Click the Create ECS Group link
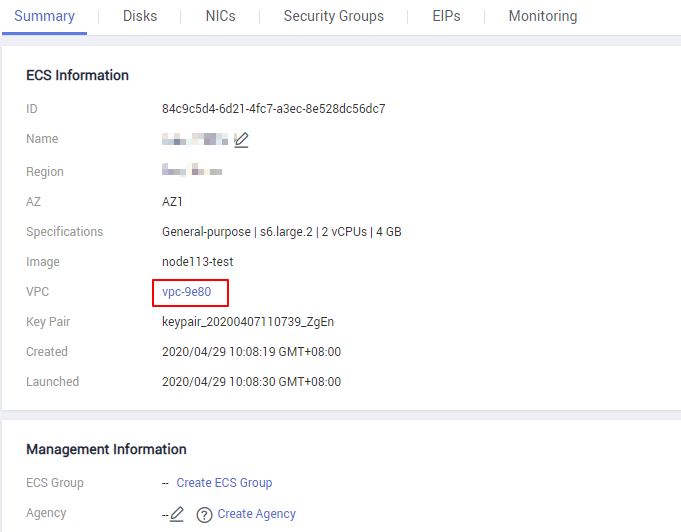 coord(224,483)
